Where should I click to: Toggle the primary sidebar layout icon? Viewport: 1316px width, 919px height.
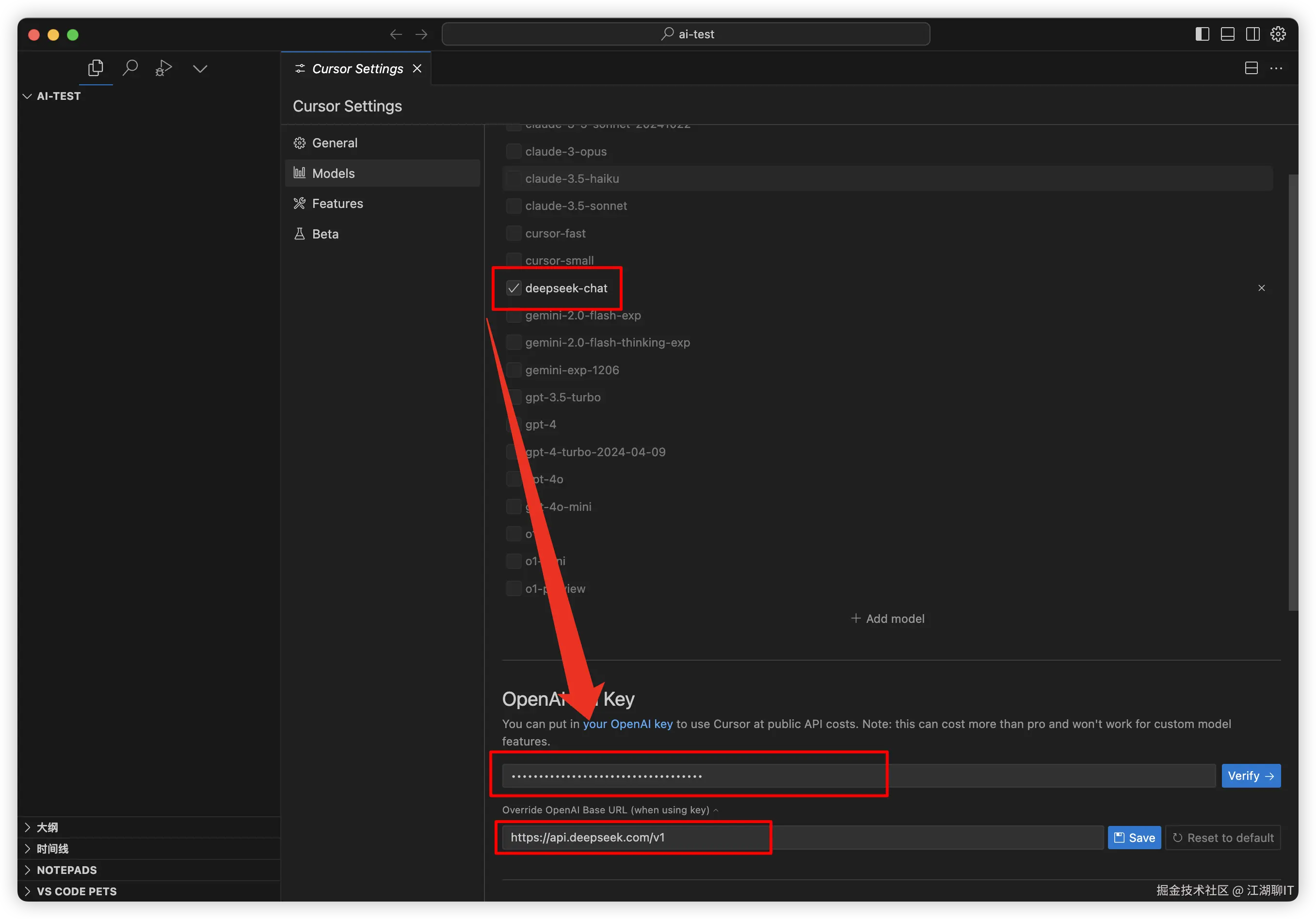click(1202, 34)
